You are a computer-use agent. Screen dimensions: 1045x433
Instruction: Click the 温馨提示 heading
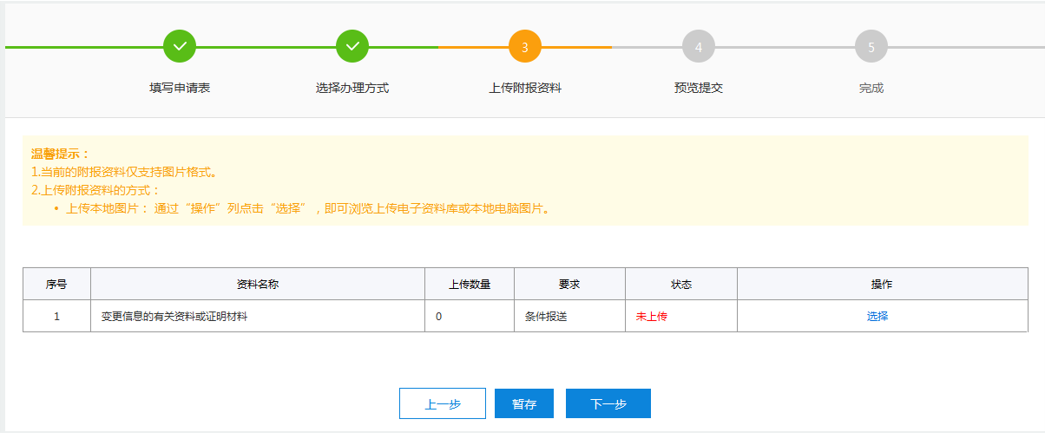60,154
